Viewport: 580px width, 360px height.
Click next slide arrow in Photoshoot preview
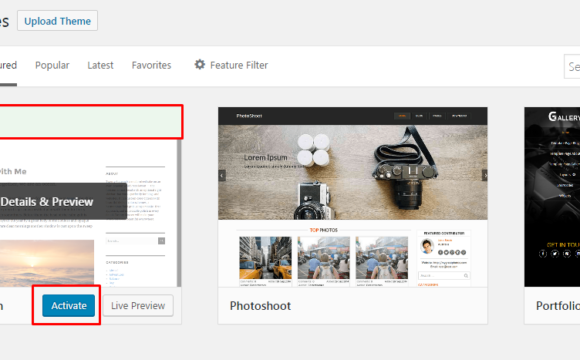coord(484,175)
